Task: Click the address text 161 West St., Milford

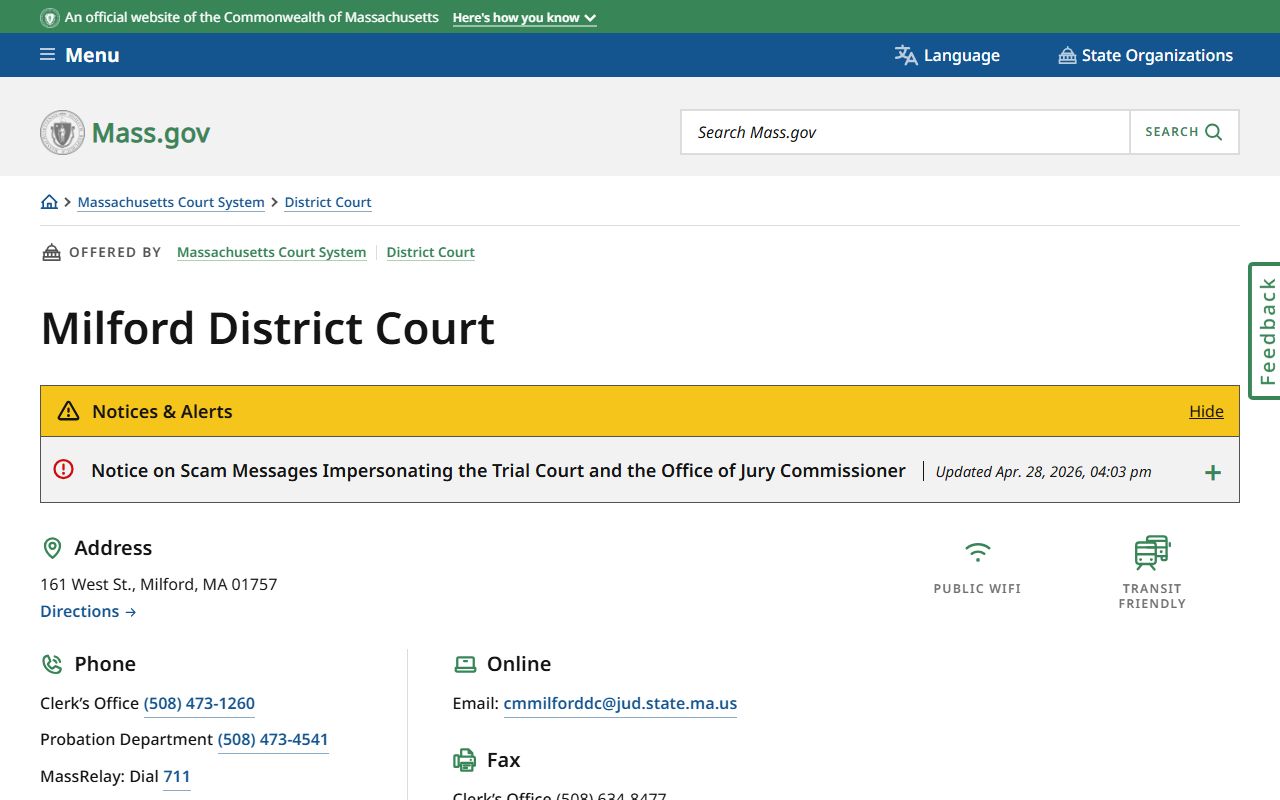Action: [x=159, y=584]
